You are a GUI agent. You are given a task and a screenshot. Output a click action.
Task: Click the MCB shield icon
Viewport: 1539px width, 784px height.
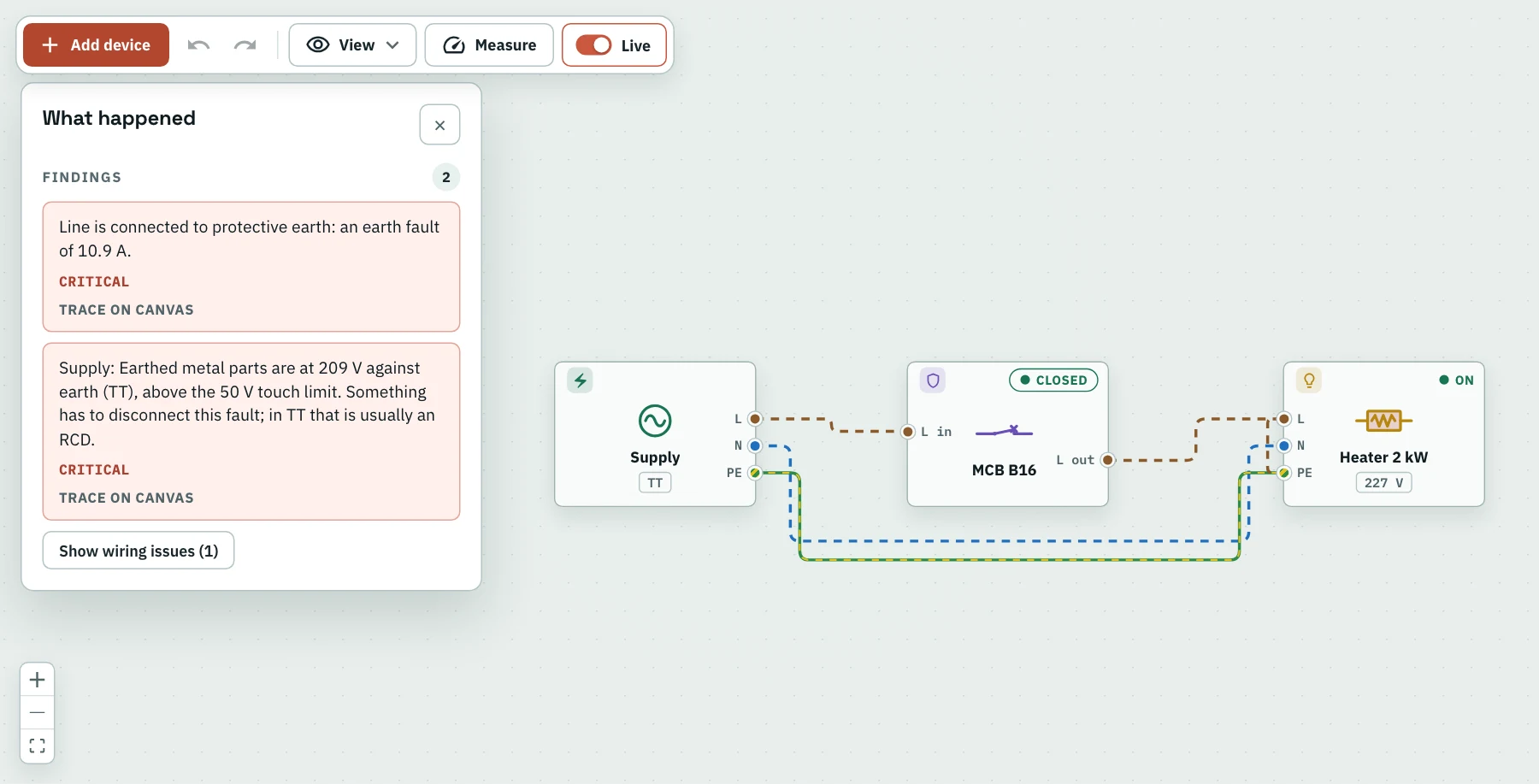[933, 380]
